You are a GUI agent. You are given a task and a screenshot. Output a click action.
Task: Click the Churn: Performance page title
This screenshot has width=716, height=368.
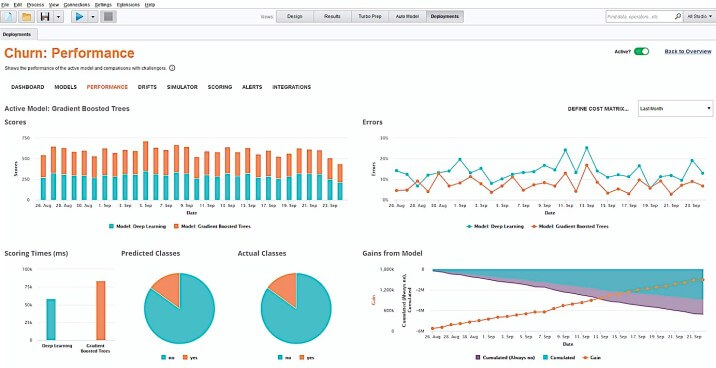(69, 53)
